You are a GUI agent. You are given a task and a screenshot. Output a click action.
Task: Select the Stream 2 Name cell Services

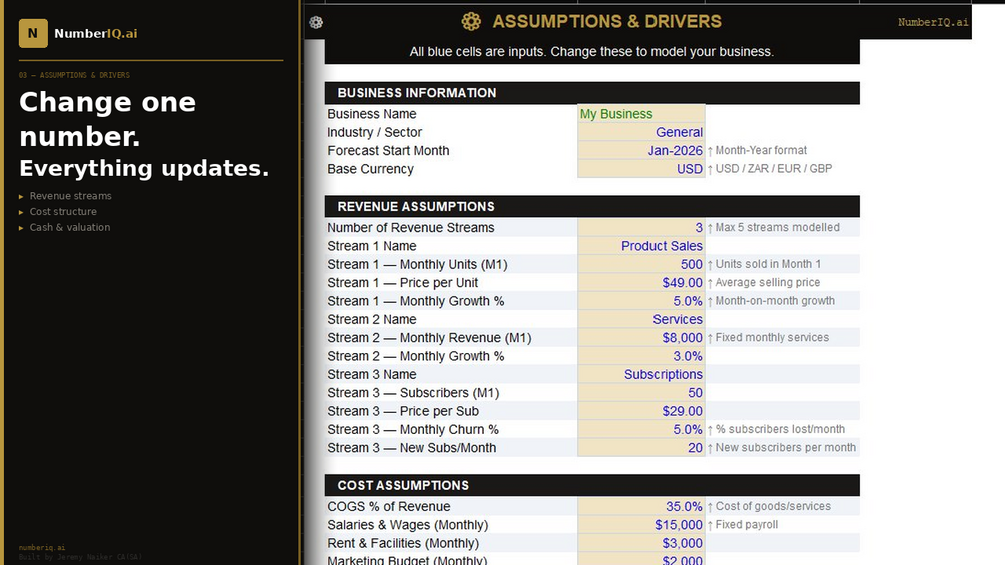pyautogui.click(x=641, y=320)
